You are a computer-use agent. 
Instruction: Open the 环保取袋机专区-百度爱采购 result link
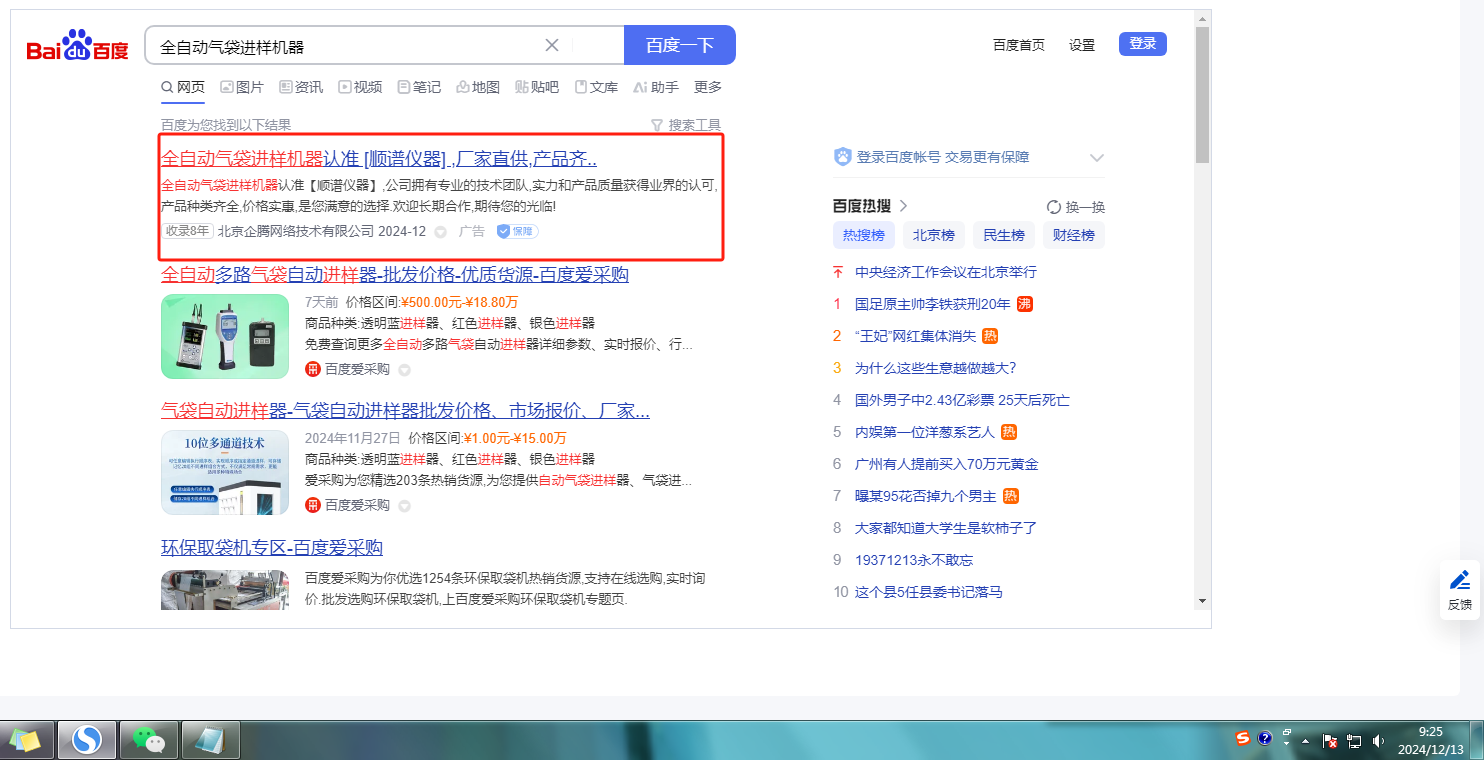point(272,548)
